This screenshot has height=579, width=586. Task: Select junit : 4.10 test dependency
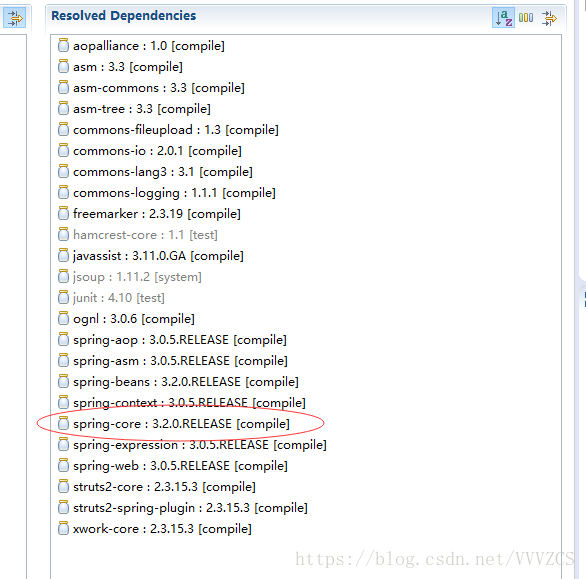111,298
